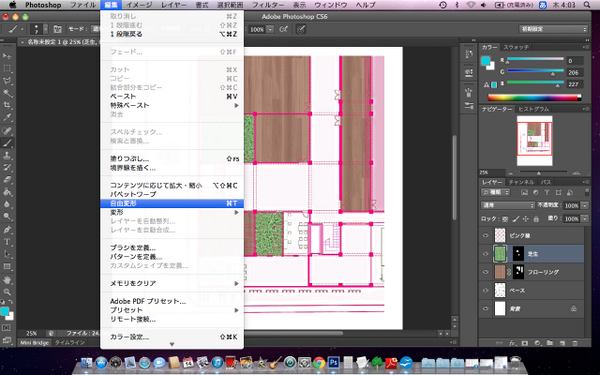Choose ペースト from the Edit menu

coord(172,96)
